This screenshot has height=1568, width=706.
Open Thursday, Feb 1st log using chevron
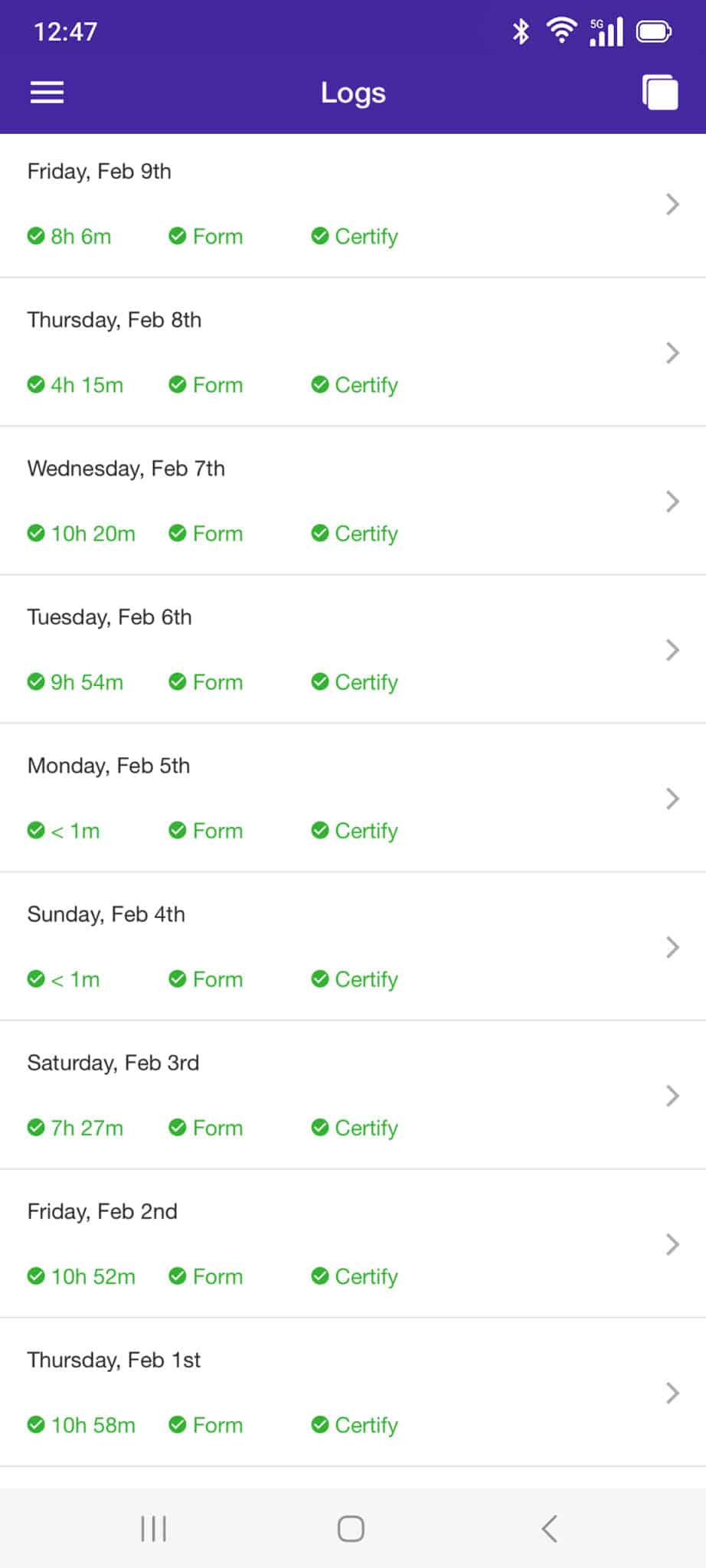point(672,1393)
